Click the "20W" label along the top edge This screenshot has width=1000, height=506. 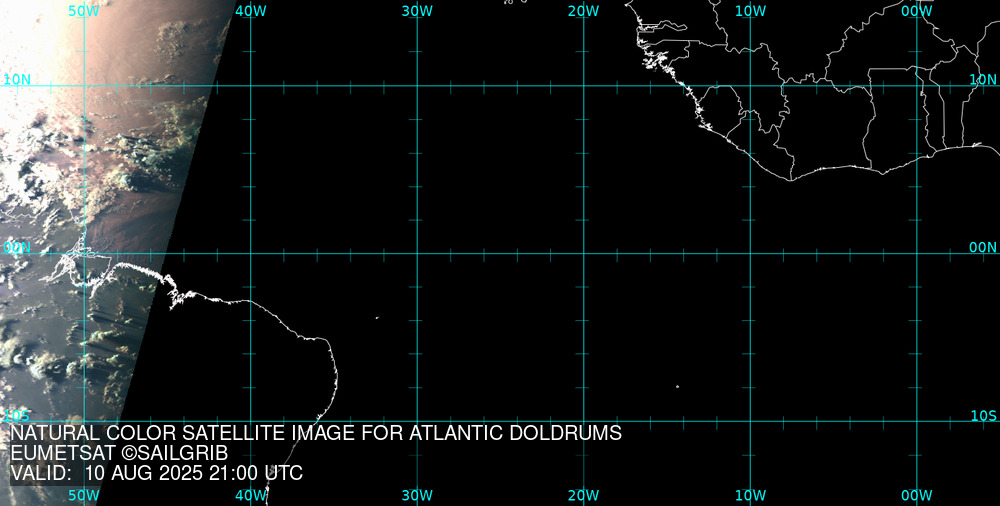pyautogui.click(x=584, y=11)
